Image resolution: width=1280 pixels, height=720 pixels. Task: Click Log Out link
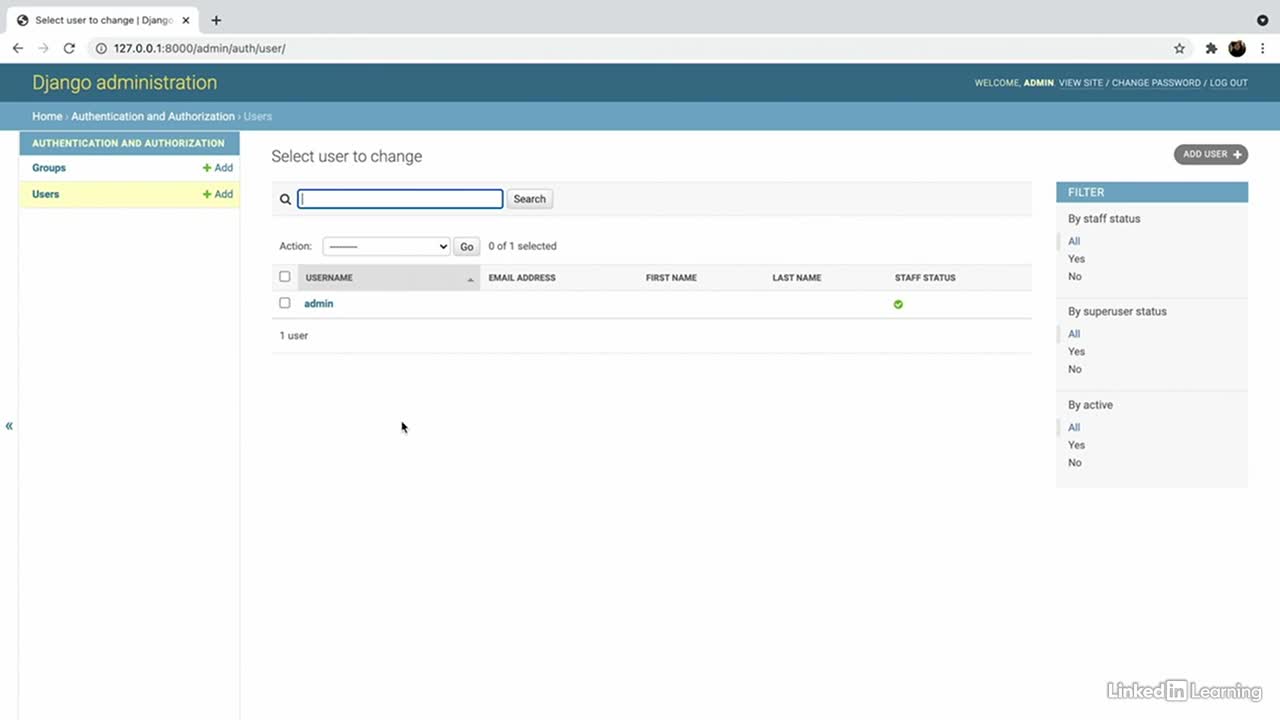[x=1229, y=83]
